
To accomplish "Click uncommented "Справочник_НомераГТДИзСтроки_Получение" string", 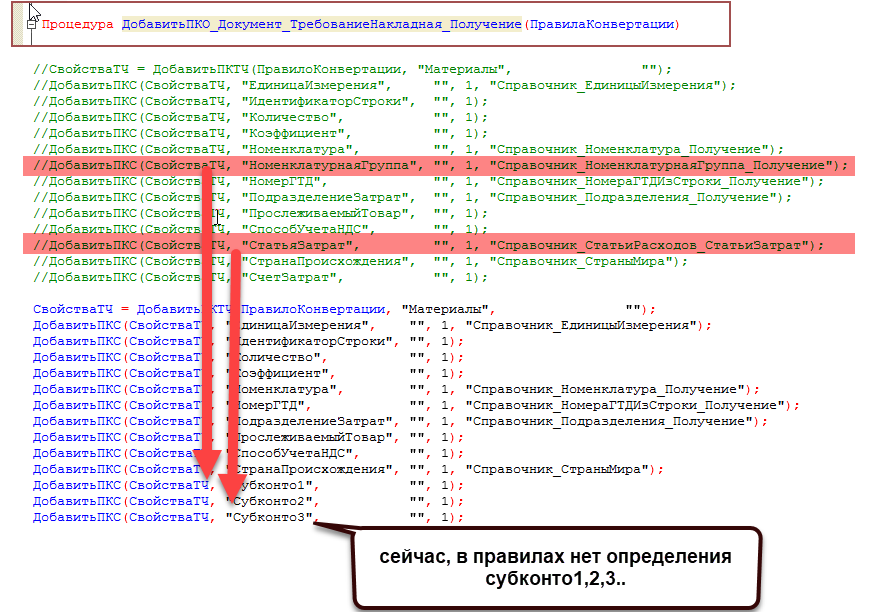I will (627, 405).
